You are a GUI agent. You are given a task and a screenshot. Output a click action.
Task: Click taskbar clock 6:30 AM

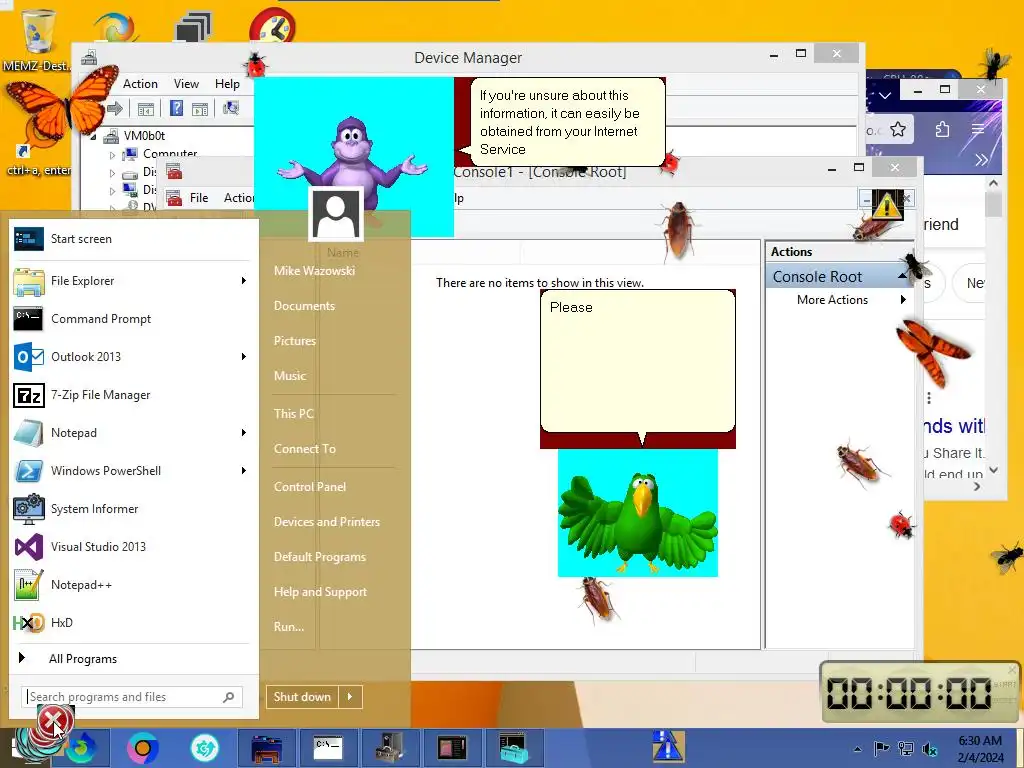[x=980, y=741]
